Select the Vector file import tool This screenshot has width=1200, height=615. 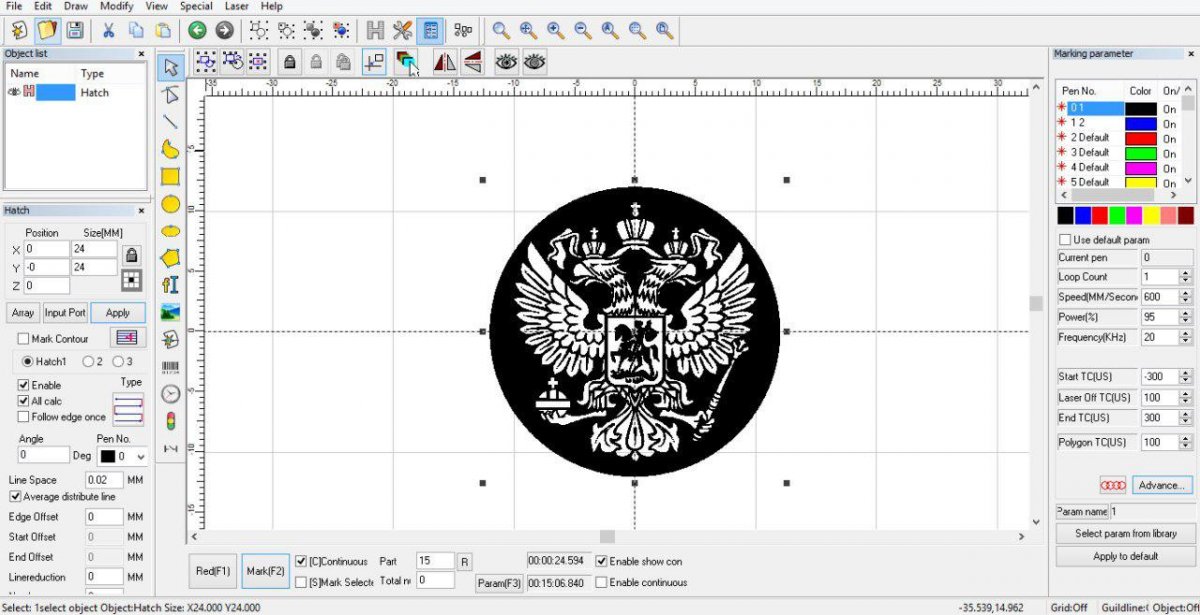[x=170, y=339]
